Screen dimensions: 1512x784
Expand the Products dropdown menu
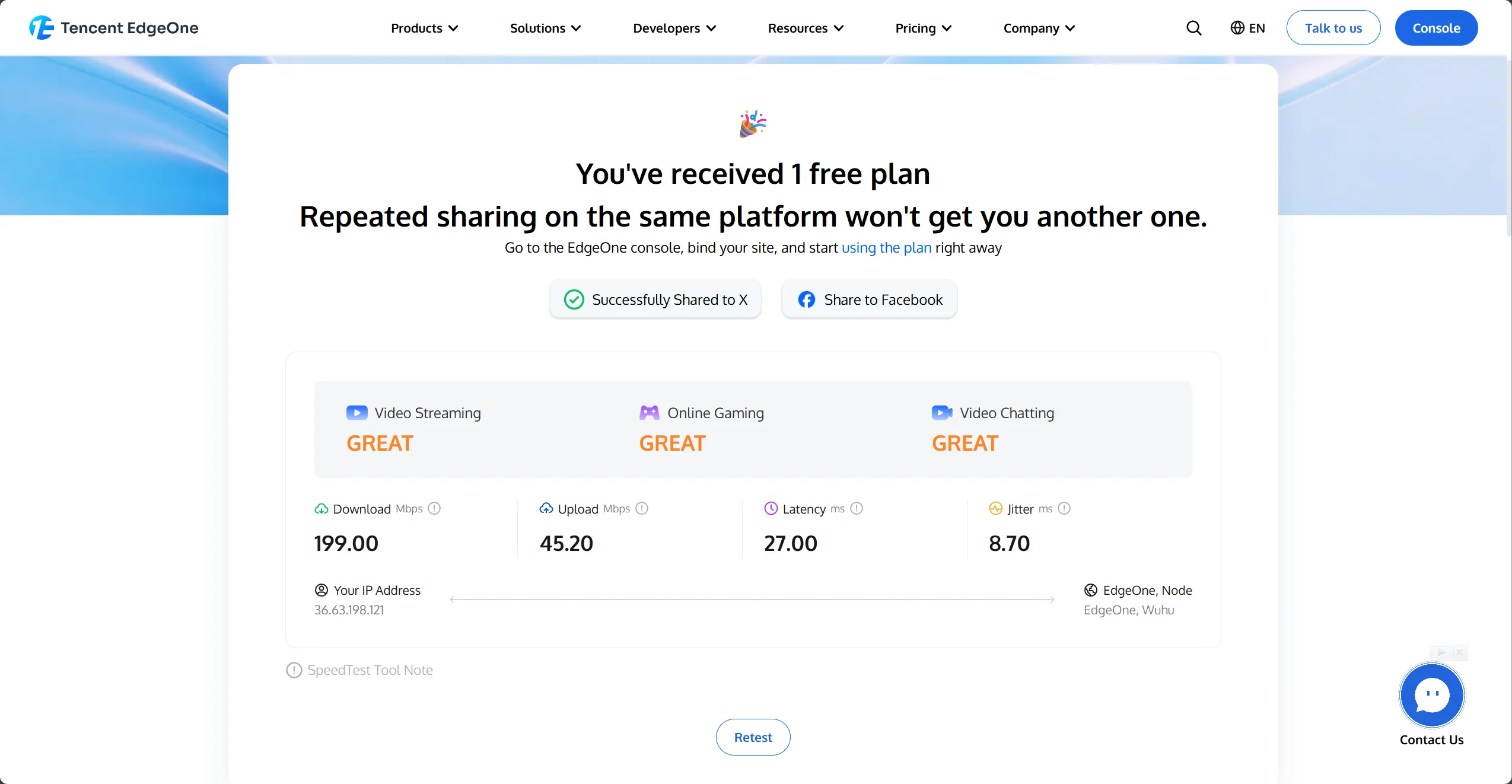pyautogui.click(x=424, y=28)
